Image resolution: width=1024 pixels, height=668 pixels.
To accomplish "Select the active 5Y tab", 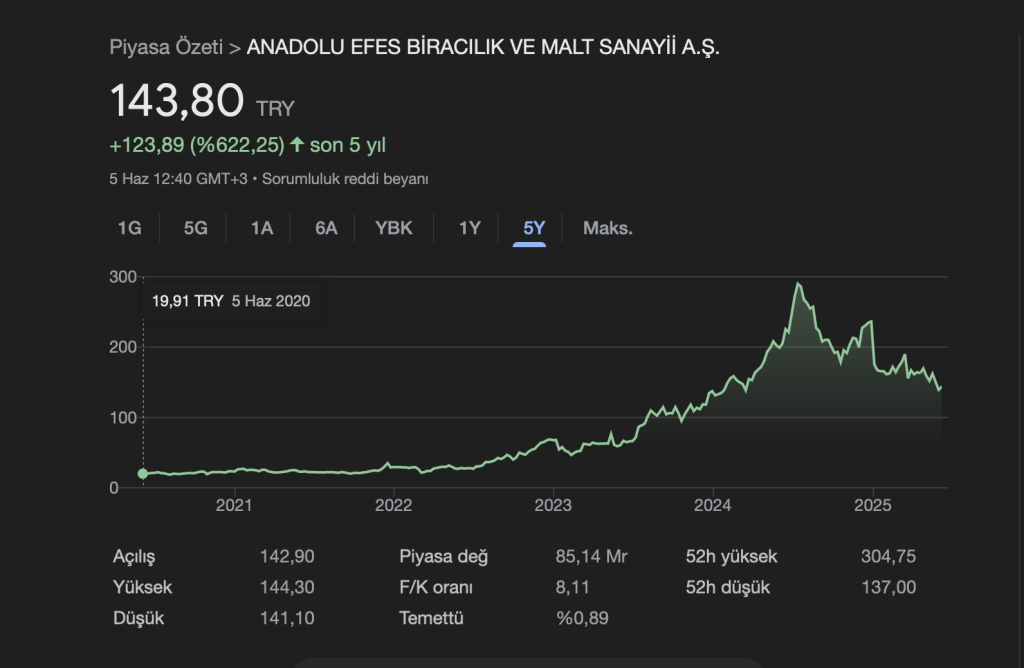I will point(535,228).
